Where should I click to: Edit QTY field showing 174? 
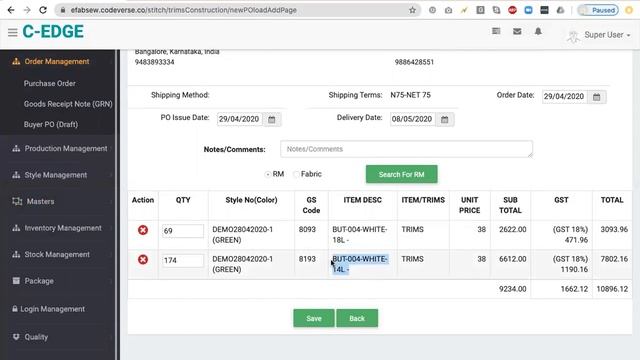[182, 260]
